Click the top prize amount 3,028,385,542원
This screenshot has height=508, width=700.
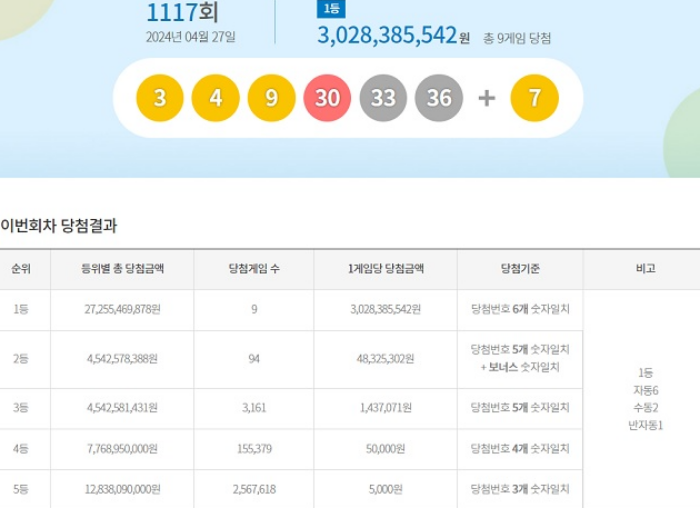coord(393,35)
